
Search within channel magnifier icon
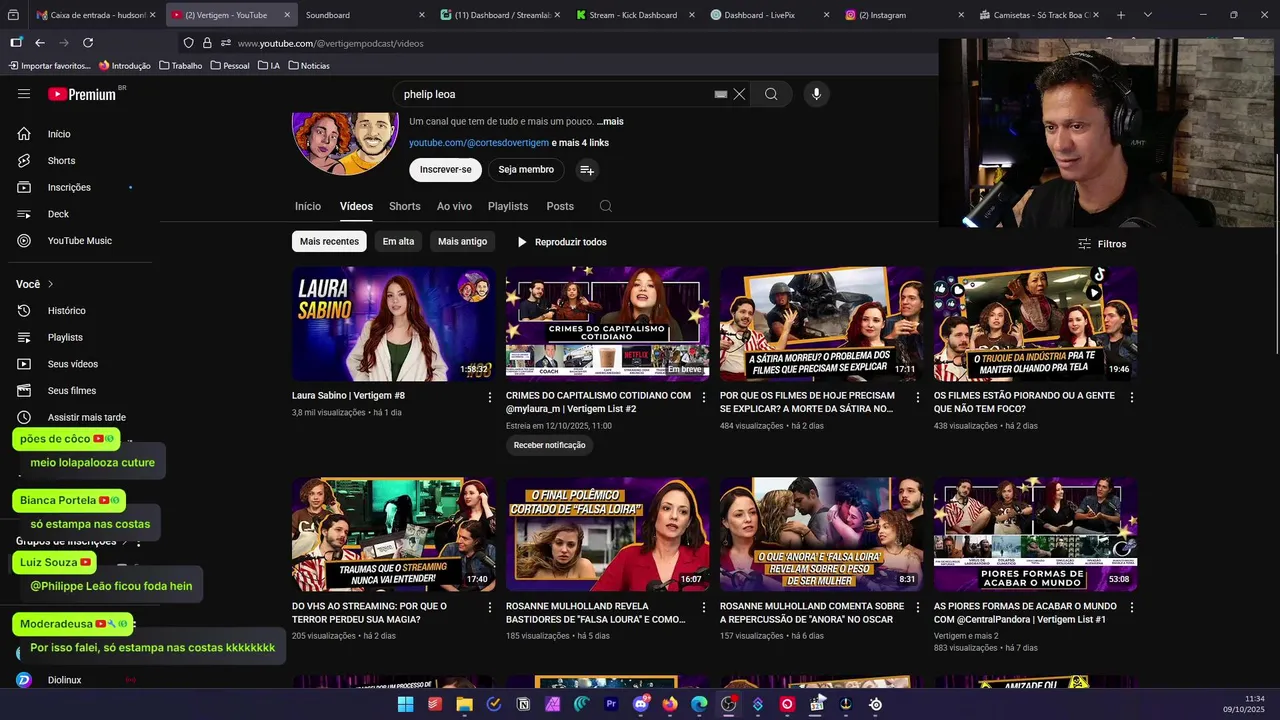click(605, 206)
